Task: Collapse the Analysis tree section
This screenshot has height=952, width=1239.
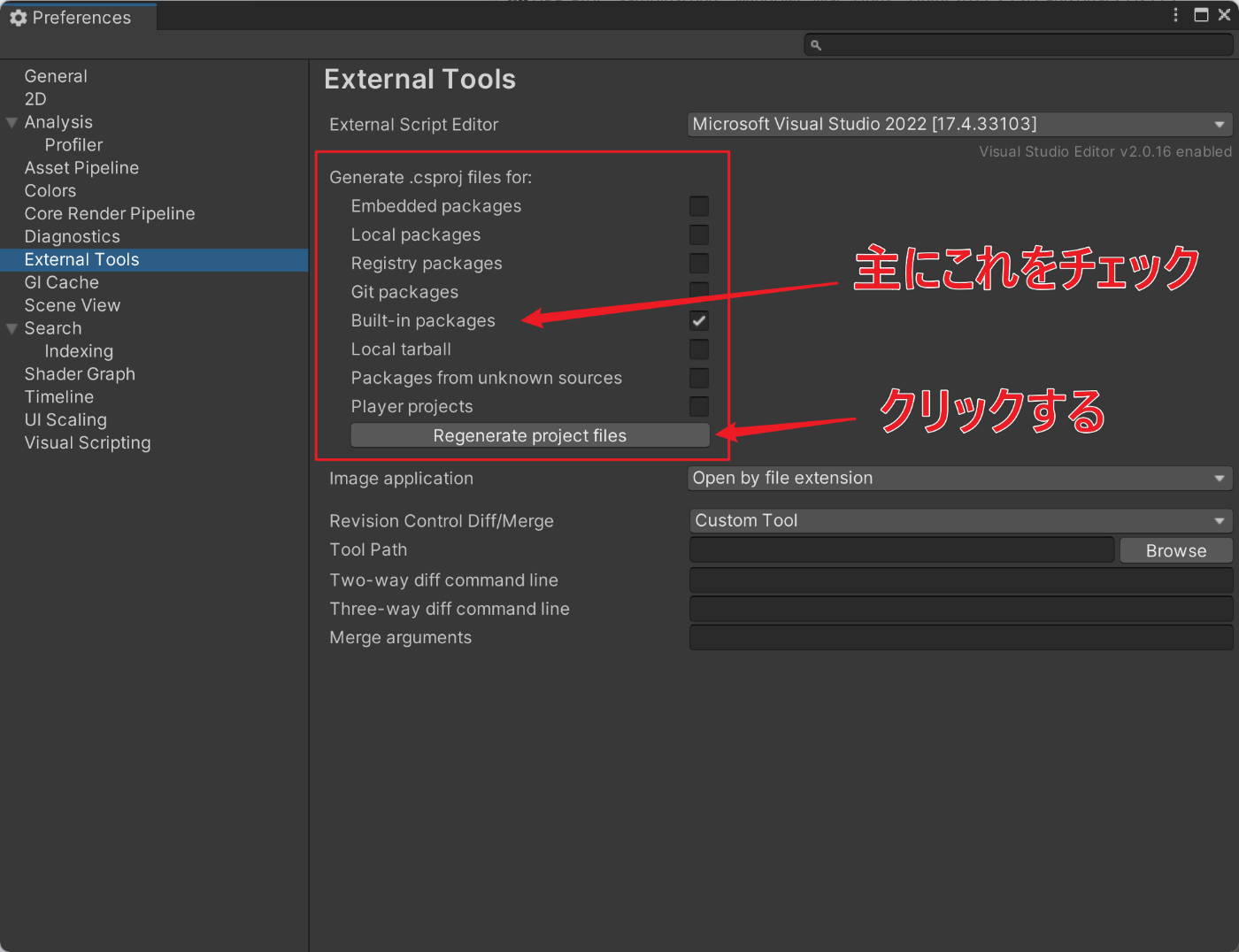Action: 12,122
